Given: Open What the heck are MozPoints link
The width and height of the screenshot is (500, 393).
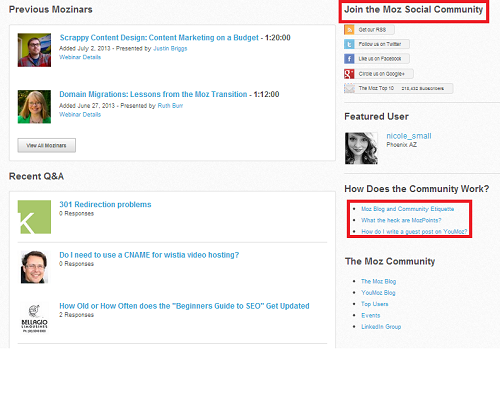Looking at the screenshot, I should (401, 220).
